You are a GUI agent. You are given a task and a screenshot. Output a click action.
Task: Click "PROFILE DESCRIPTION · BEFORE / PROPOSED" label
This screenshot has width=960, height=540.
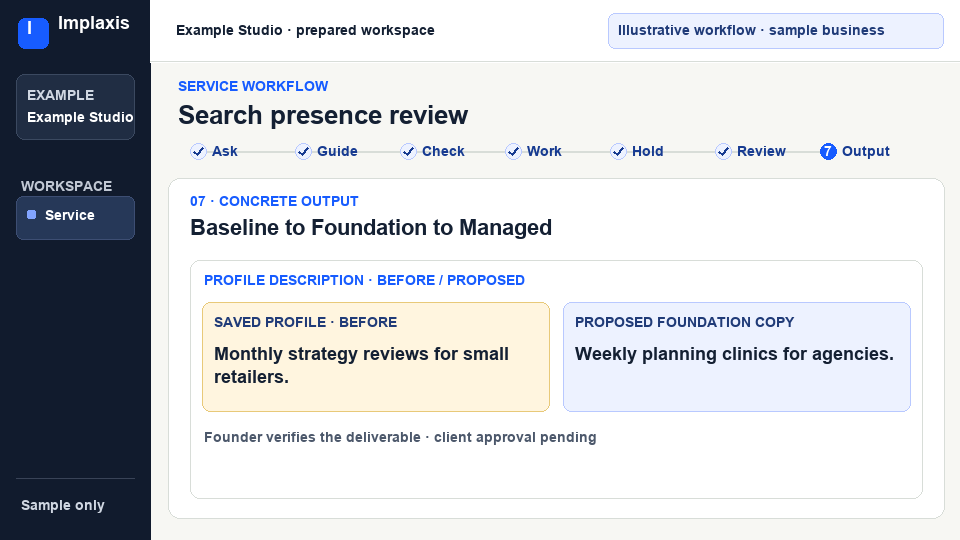coord(364,280)
